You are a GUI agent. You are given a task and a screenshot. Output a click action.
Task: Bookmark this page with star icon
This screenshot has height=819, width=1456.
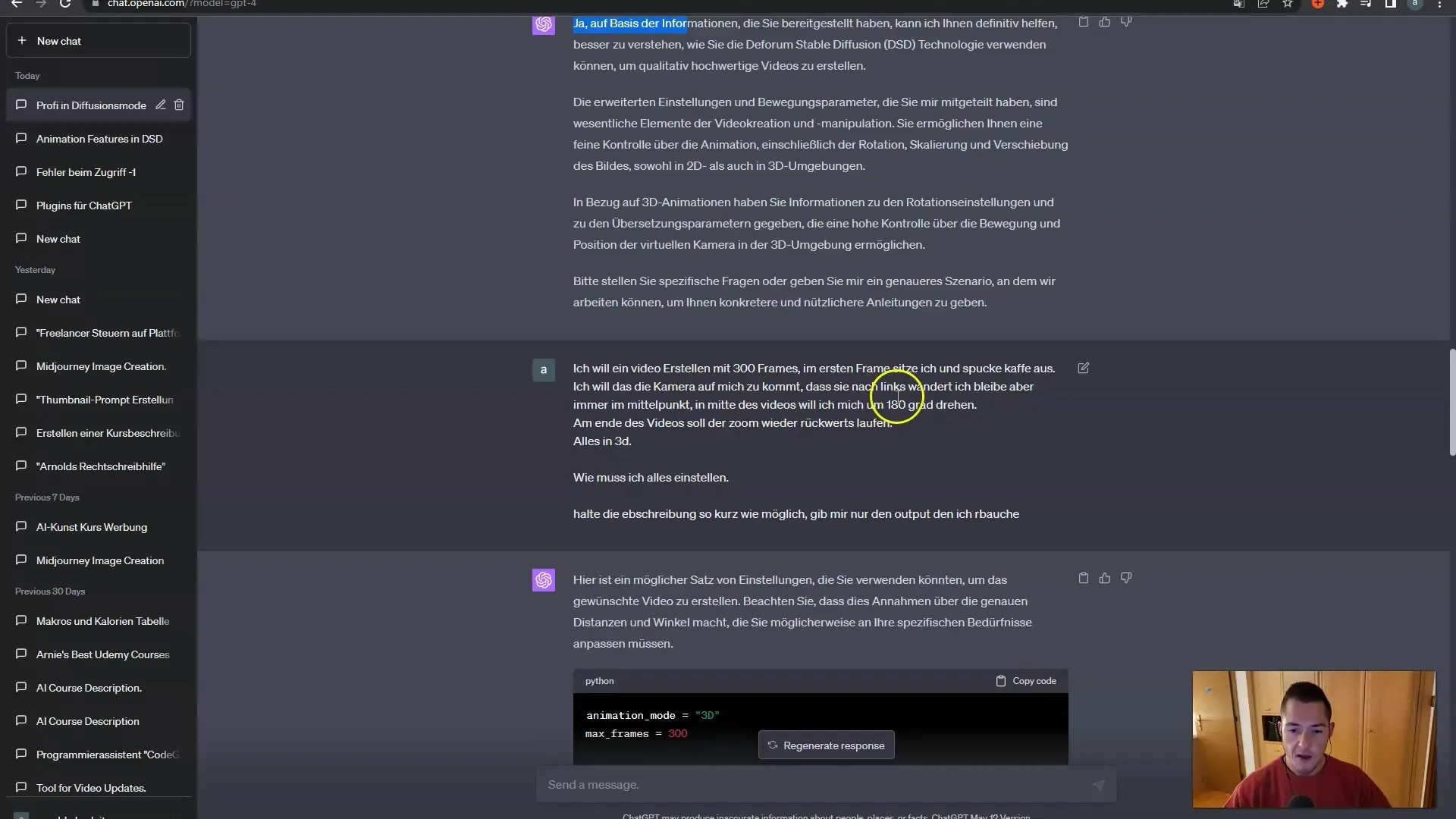pos(1288,4)
